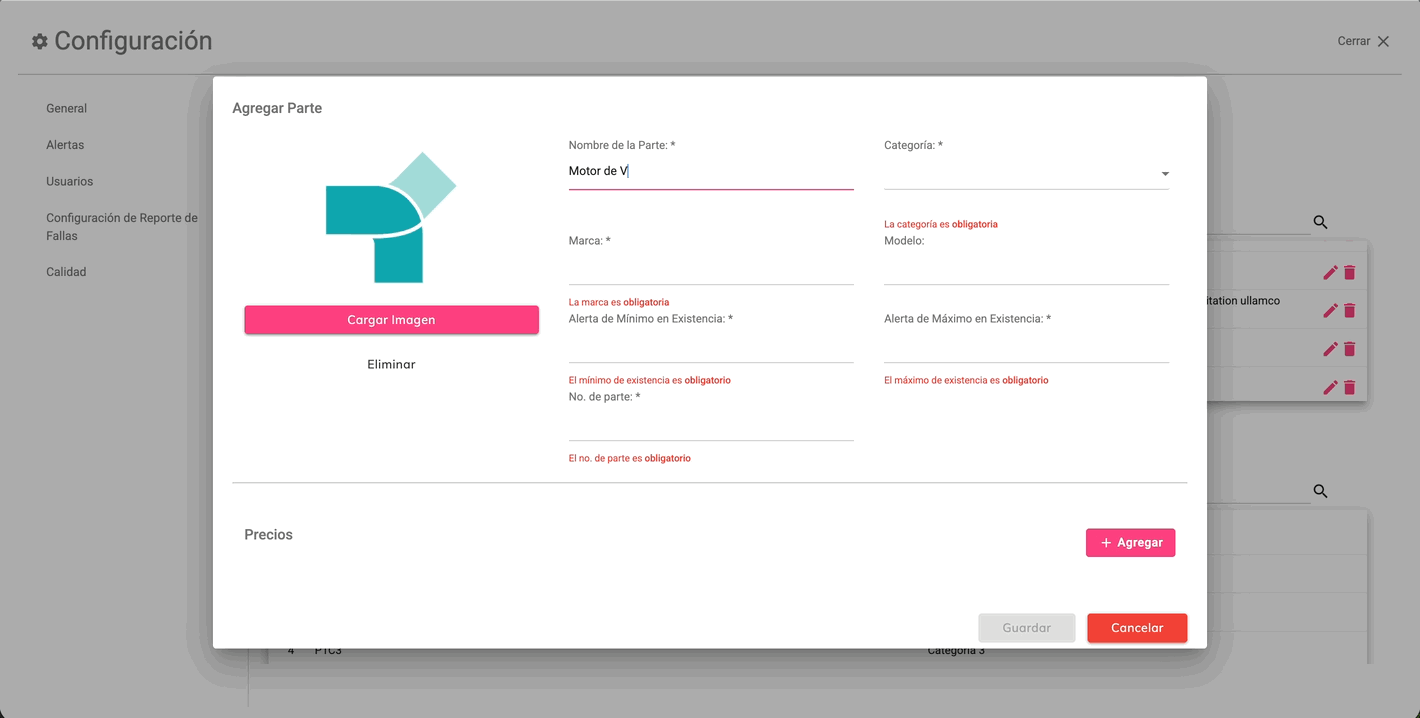Screen dimensions: 1420x718
Task: Click the Agregar button in Precios
Action: [1130, 543]
